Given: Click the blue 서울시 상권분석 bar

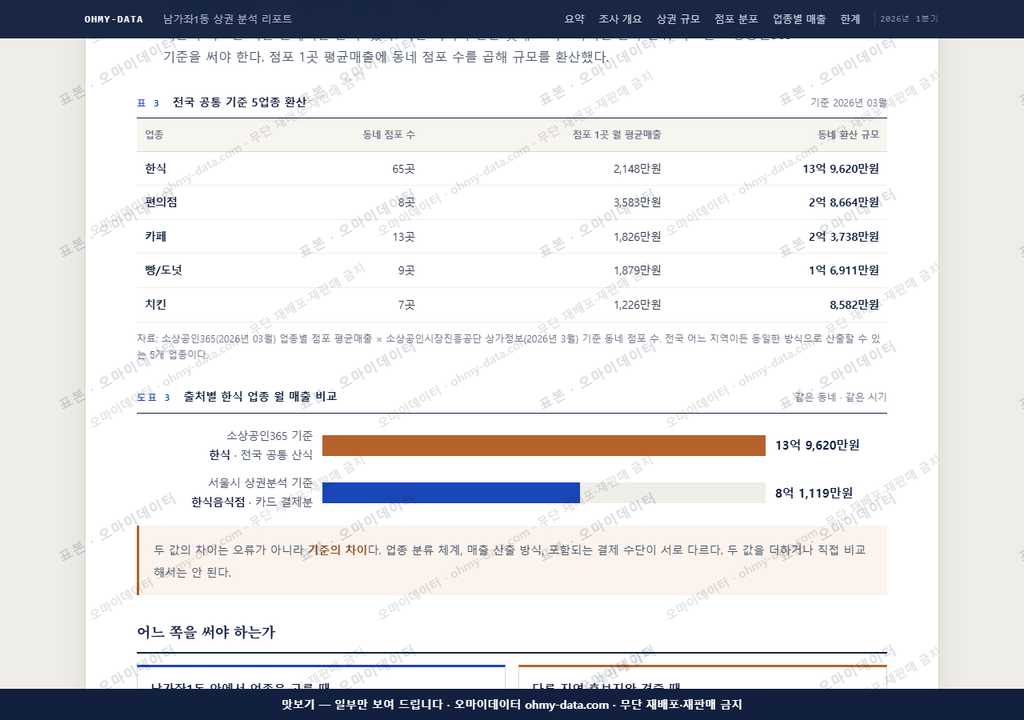Looking at the screenshot, I should coord(451,493).
